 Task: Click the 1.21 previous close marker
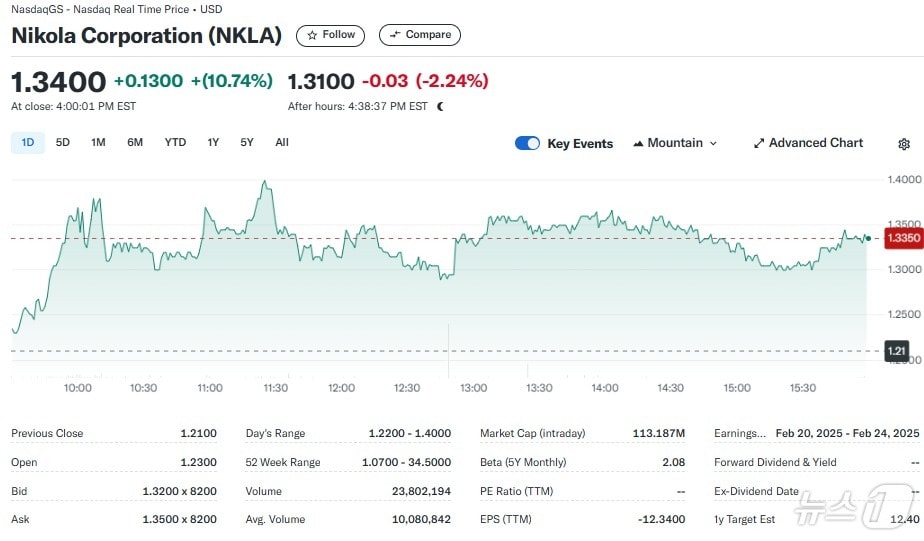(x=896, y=350)
